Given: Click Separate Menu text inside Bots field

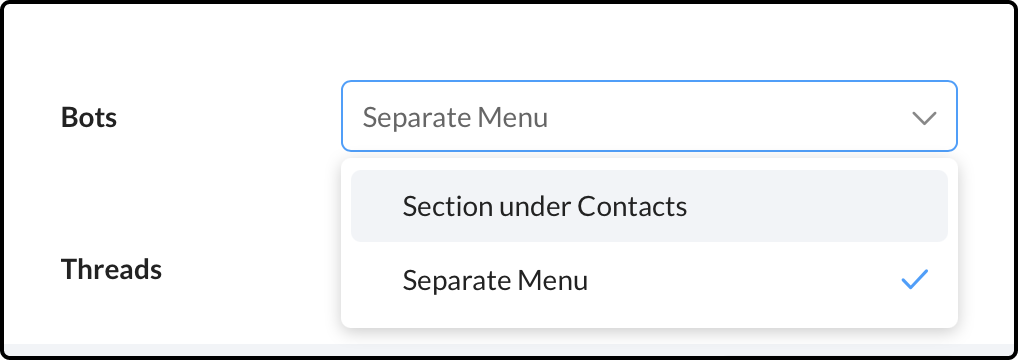Looking at the screenshot, I should pos(455,118).
